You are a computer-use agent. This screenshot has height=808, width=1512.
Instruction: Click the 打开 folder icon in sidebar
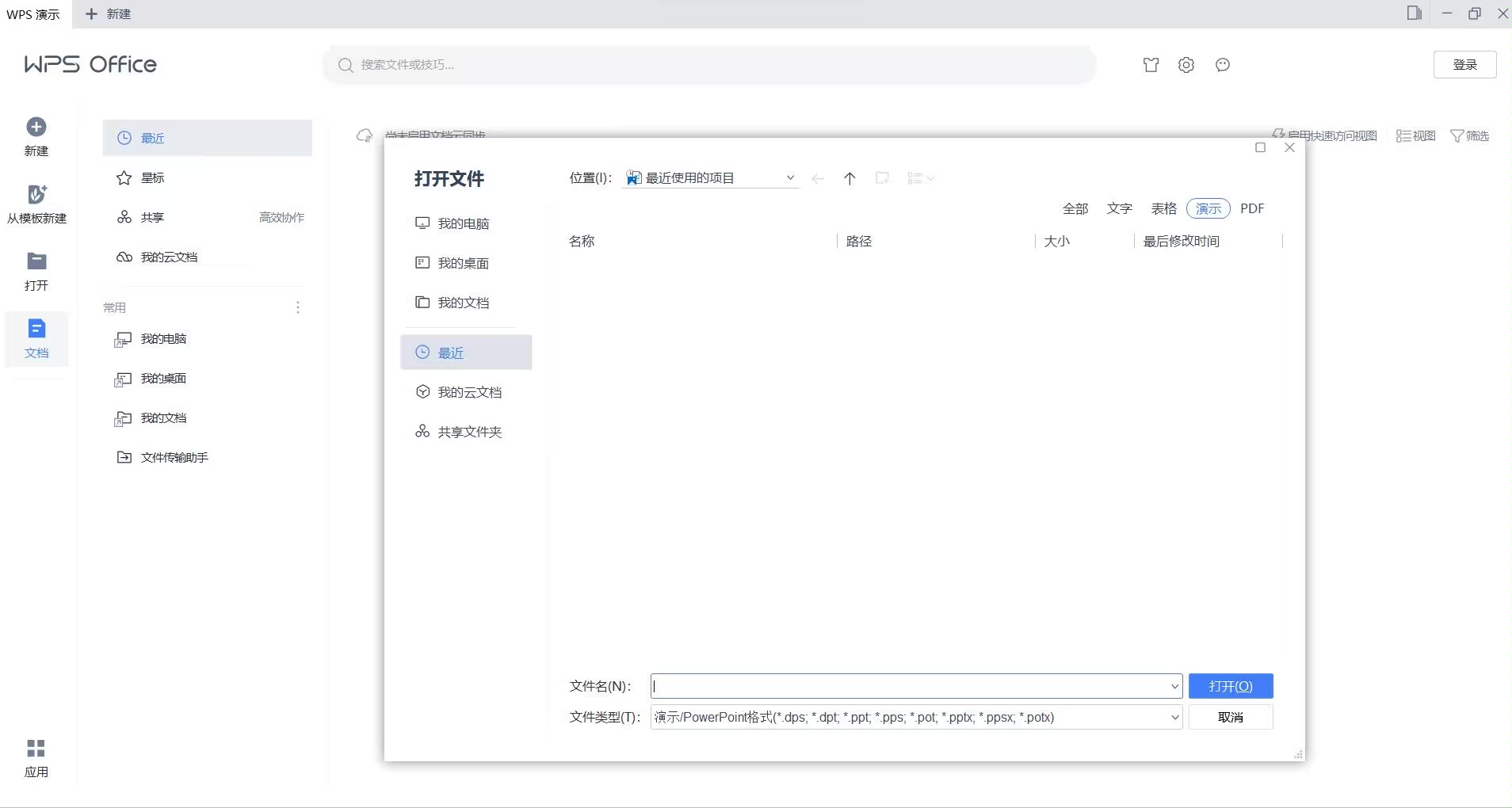pos(36,262)
